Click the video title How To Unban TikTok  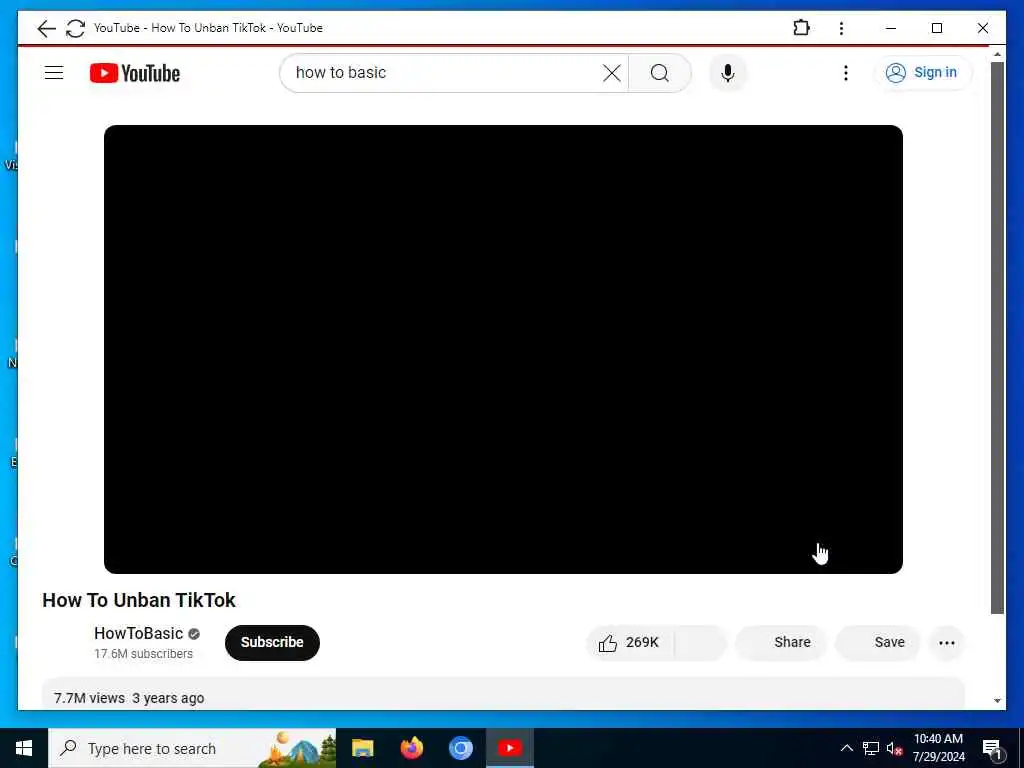138,600
